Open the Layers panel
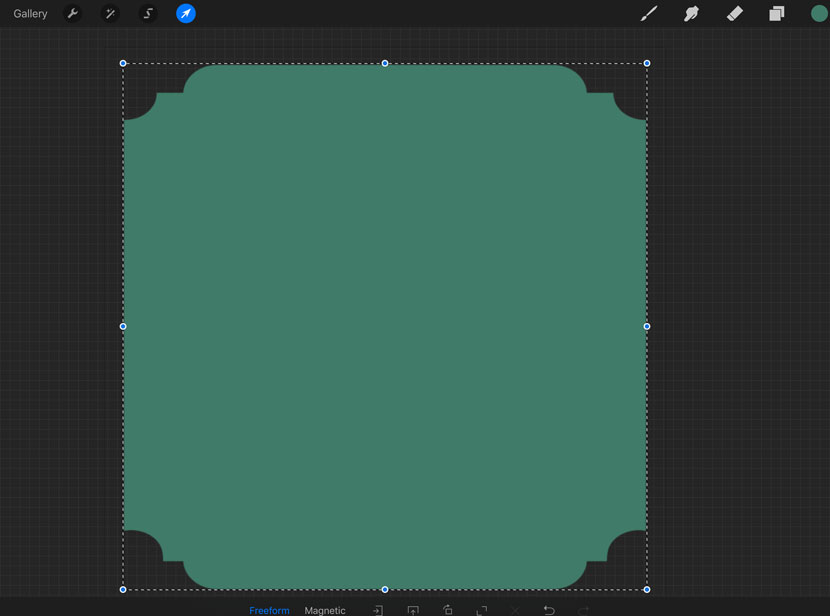 click(777, 13)
